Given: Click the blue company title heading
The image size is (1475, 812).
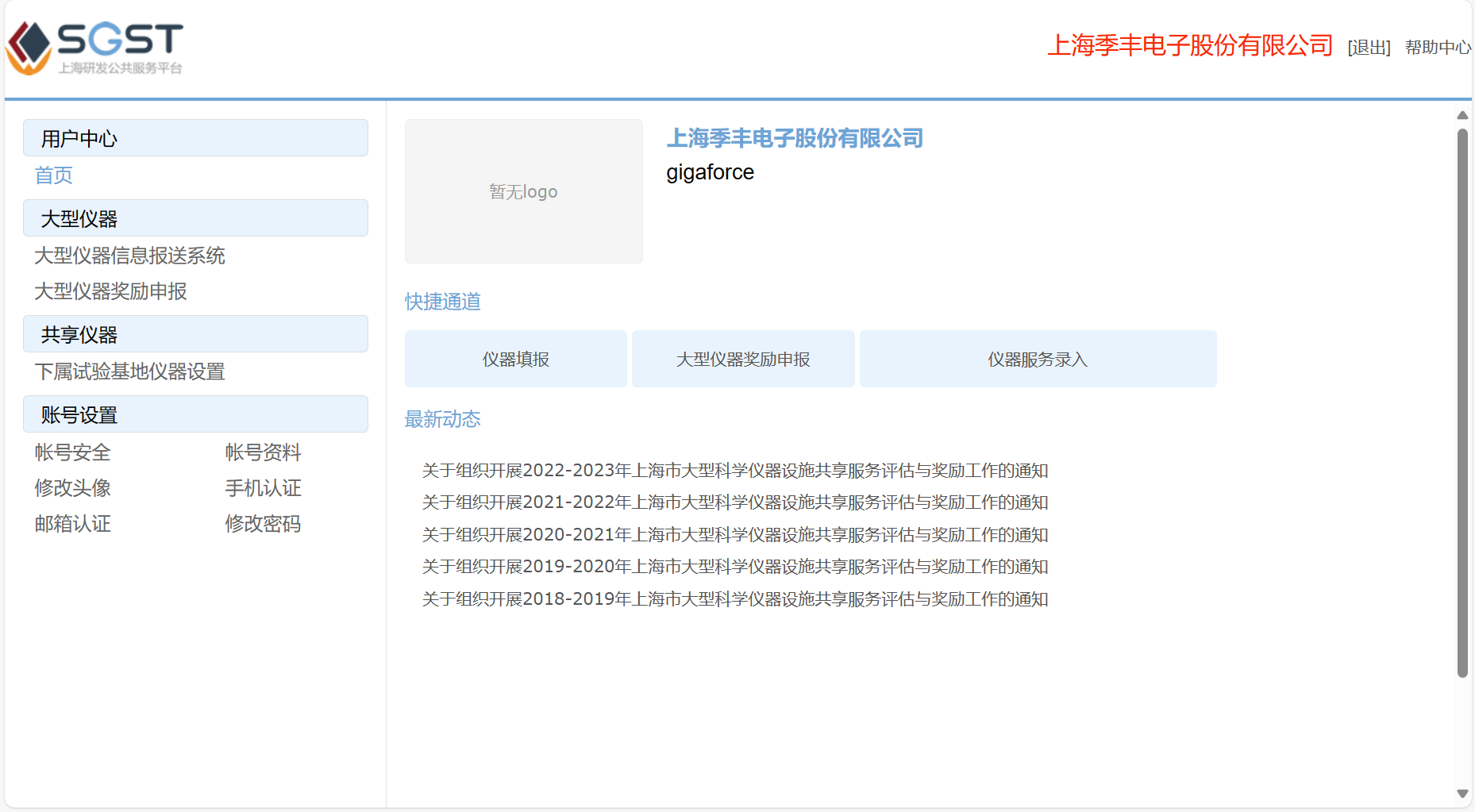Looking at the screenshot, I should (795, 138).
